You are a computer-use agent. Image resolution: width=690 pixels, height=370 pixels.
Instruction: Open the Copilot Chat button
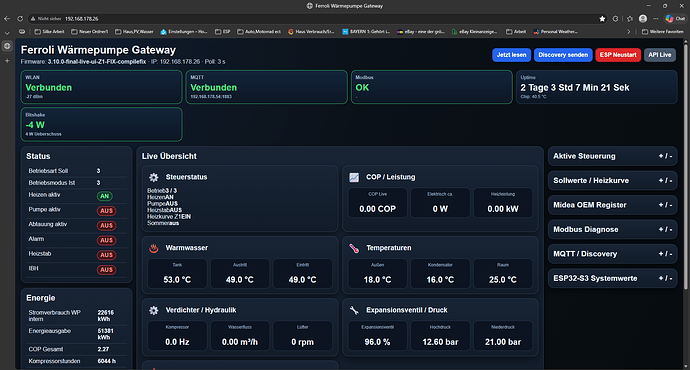(x=675, y=18)
